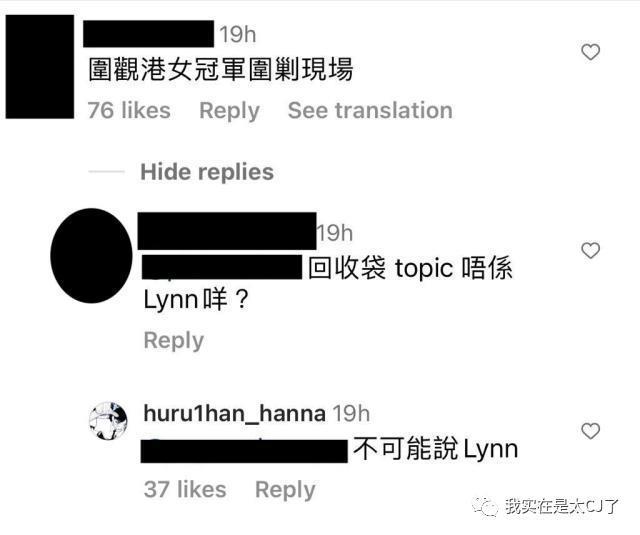Open the huru1han_hanna username link
The height and width of the screenshot is (535, 640).
pyautogui.click(x=235, y=413)
